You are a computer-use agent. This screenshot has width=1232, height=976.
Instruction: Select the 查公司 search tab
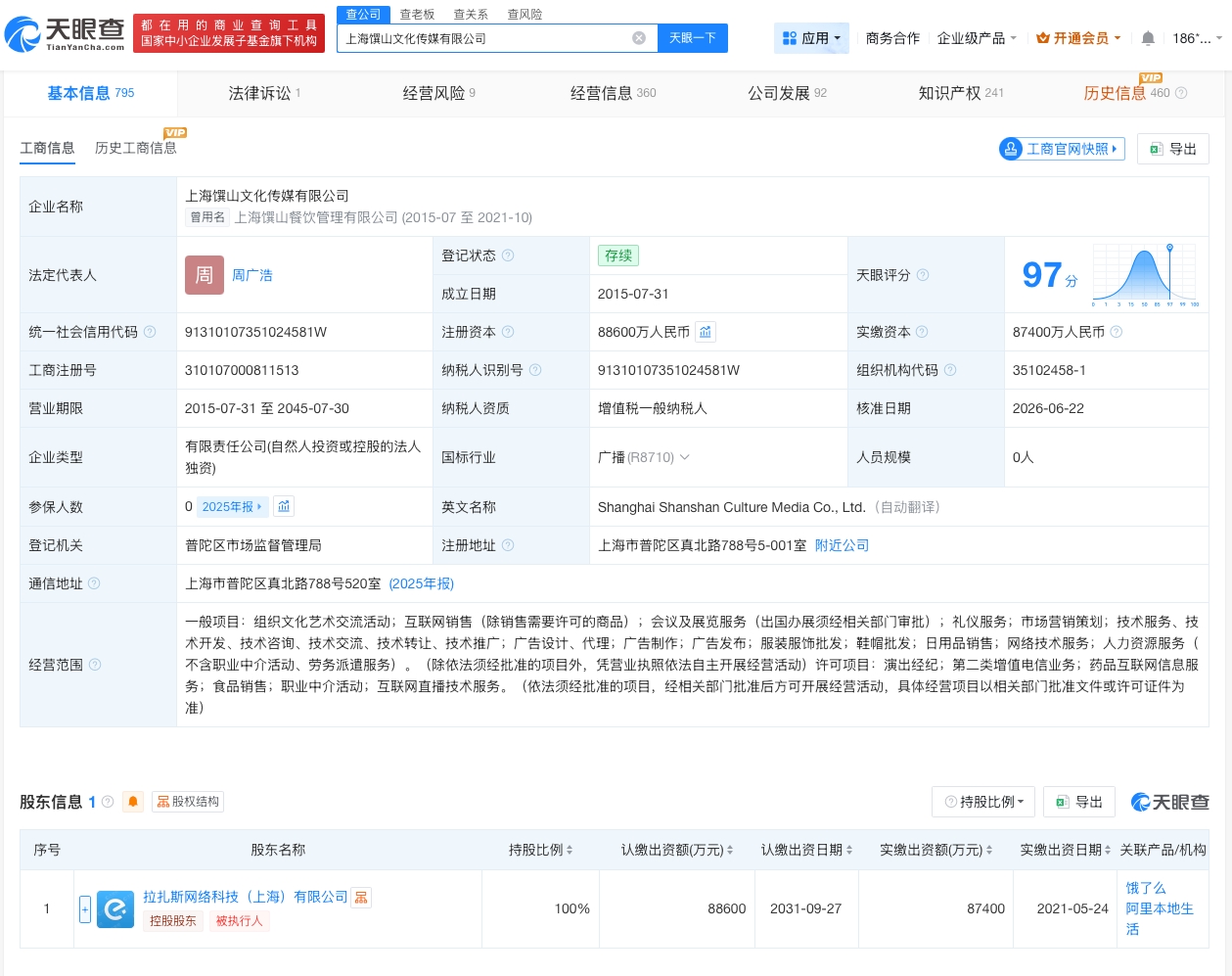coord(364,15)
